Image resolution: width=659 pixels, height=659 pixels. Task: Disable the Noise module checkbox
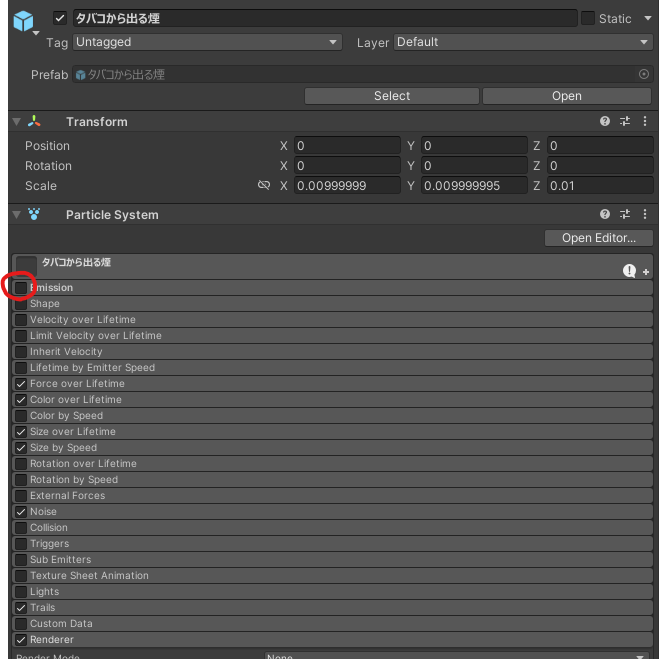pos(21,511)
